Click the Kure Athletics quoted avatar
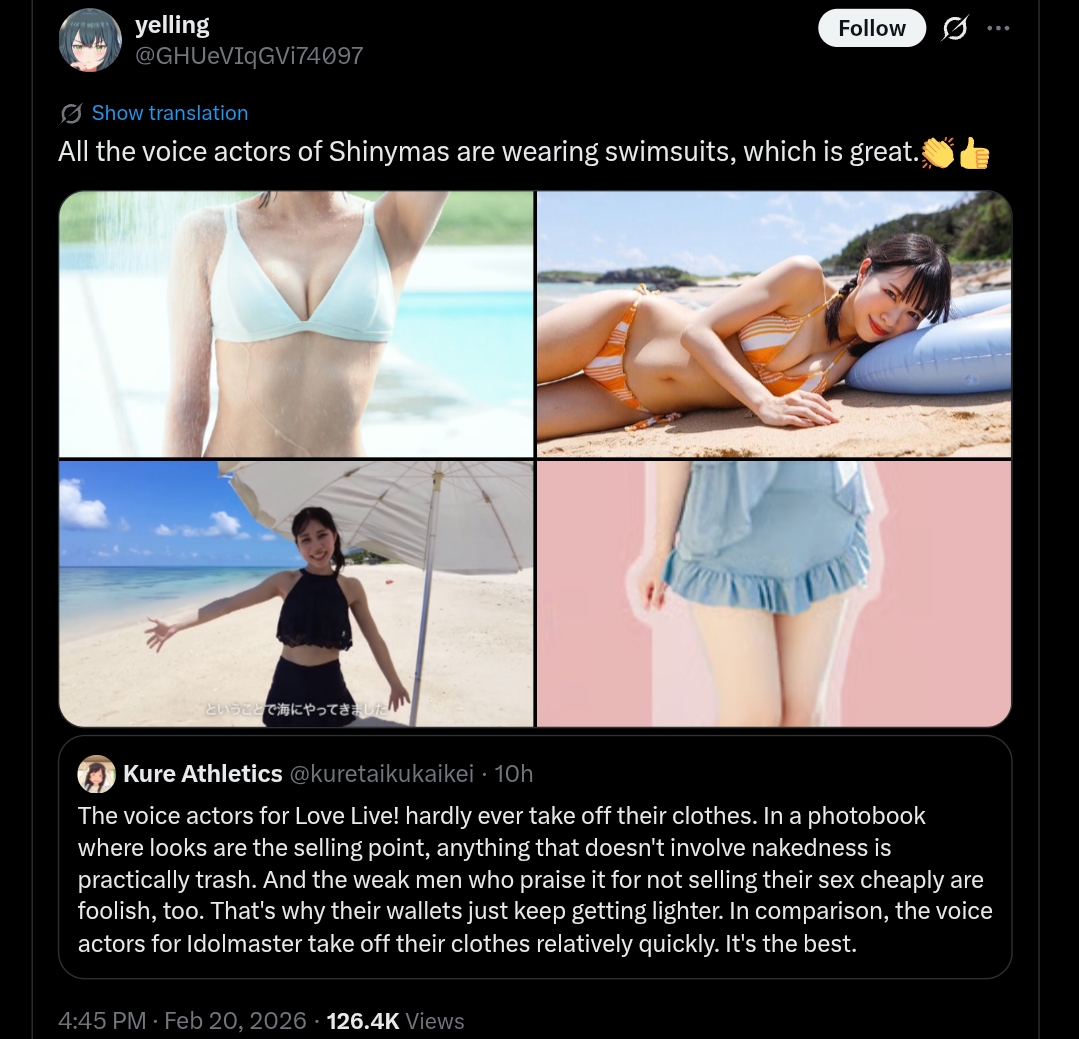 coord(96,774)
